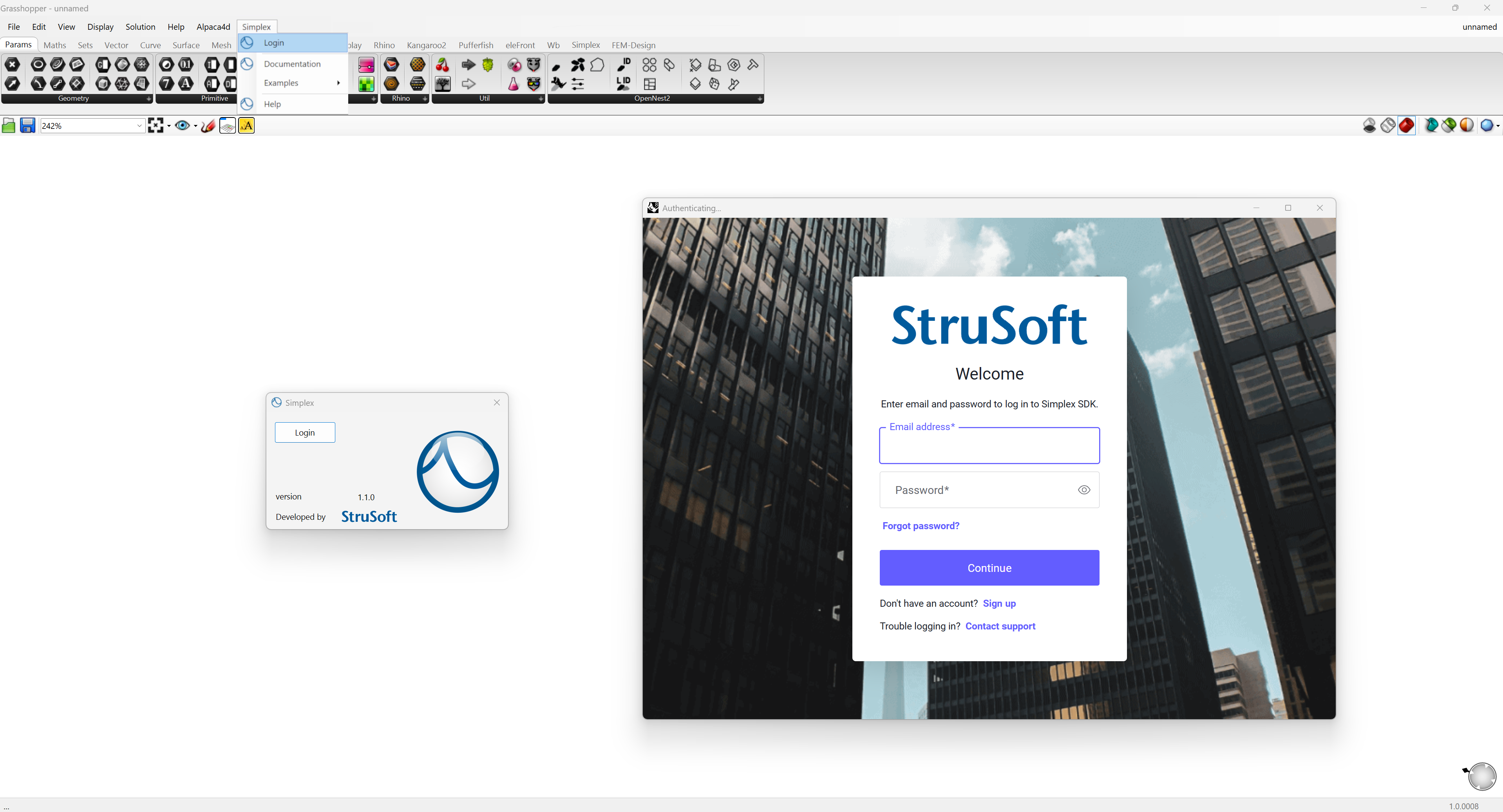The height and width of the screenshot is (812, 1503).
Task: Open the Forgot password link
Action: (920, 526)
